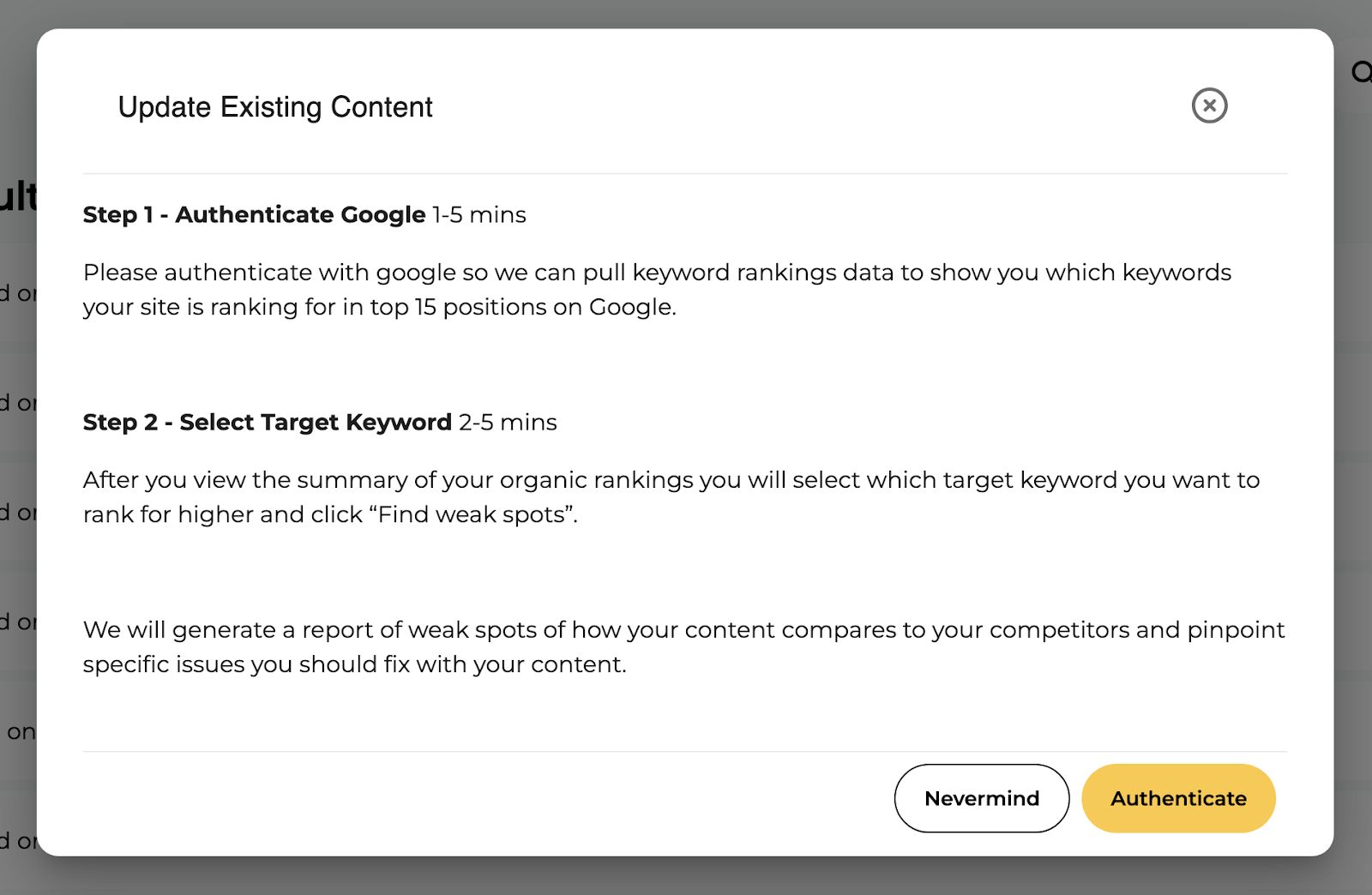
Task: Select the 1-5 mins duration text
Action: (478, 214)
